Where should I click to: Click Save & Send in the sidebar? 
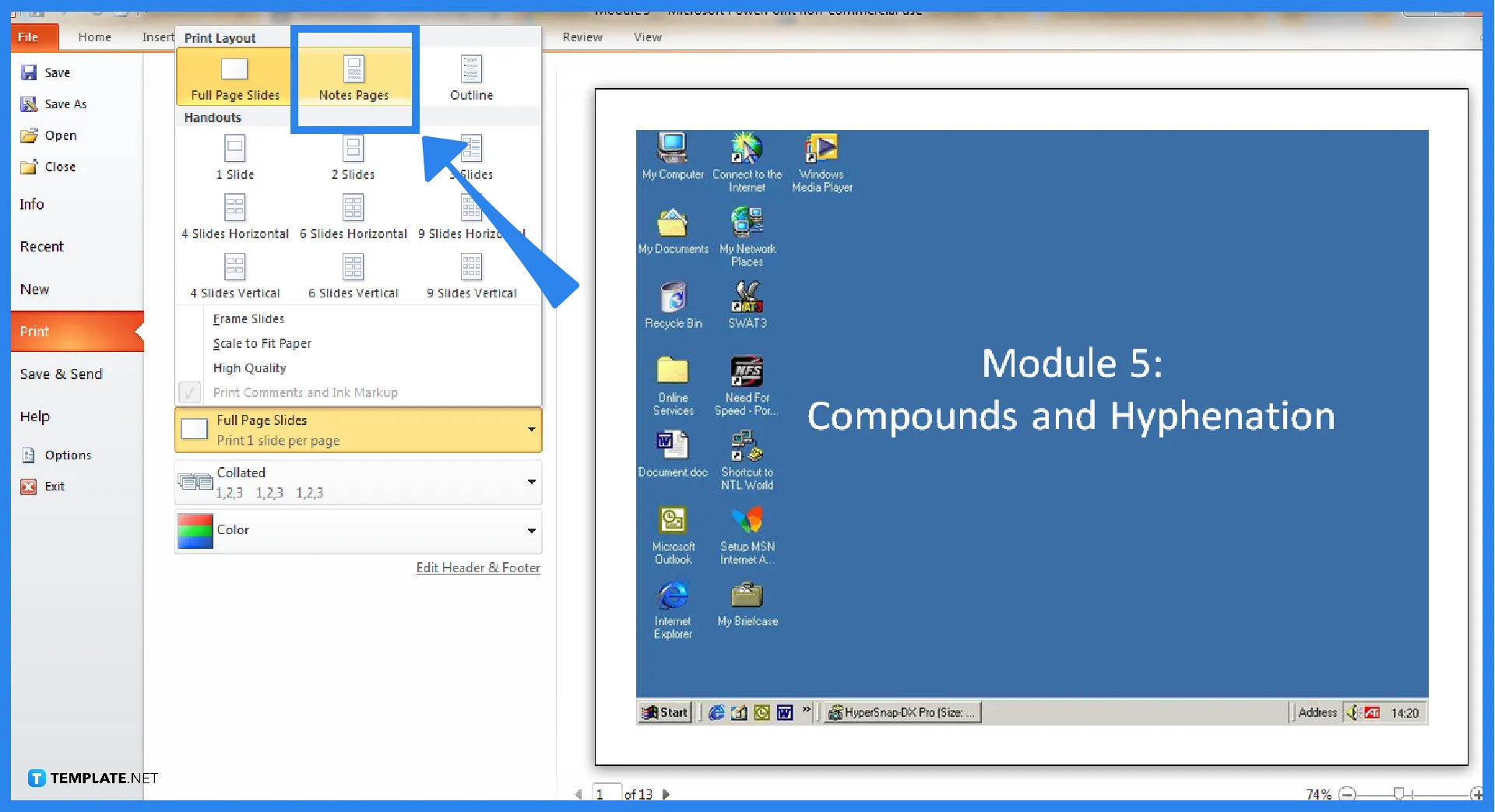(62, 374)
